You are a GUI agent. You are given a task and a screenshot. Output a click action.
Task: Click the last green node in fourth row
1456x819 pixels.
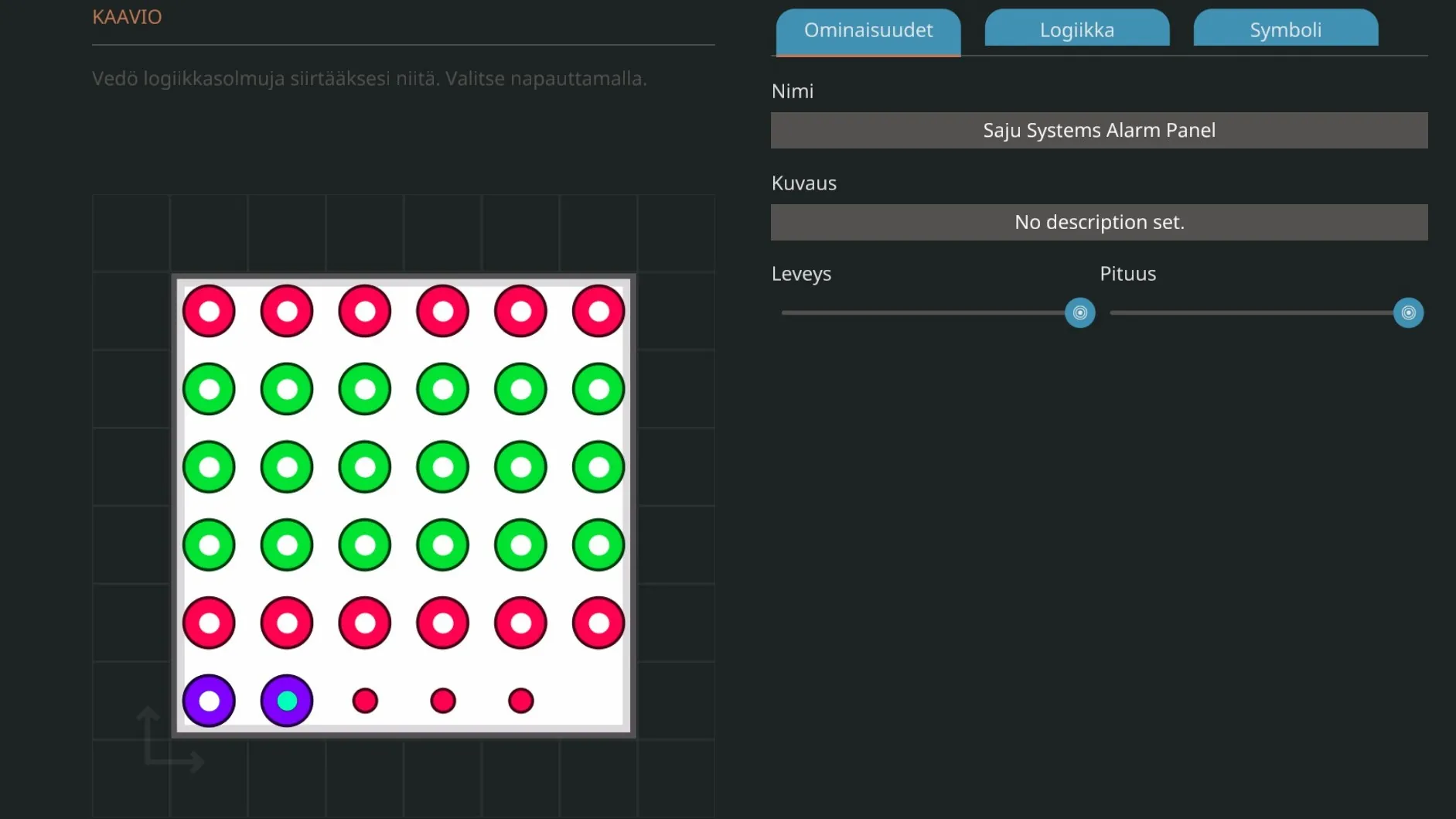[598, 545]
